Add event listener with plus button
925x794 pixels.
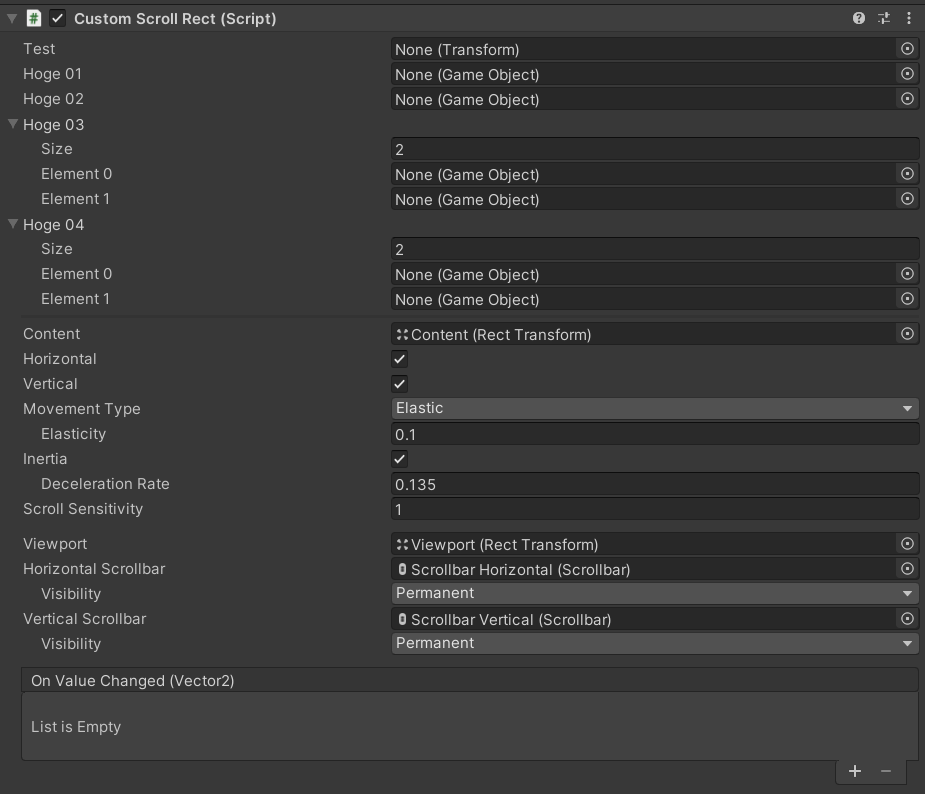pos(855,771)
